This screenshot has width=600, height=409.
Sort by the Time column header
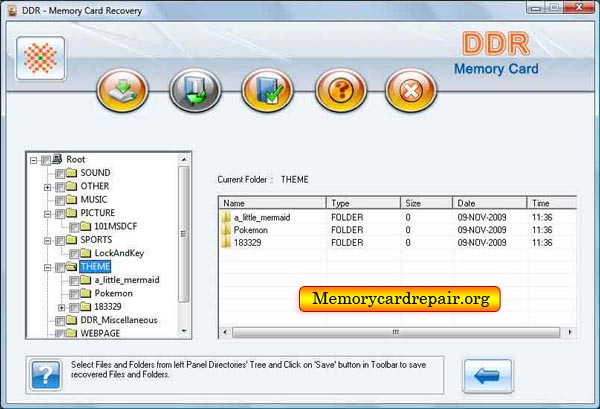click(551, 203)
